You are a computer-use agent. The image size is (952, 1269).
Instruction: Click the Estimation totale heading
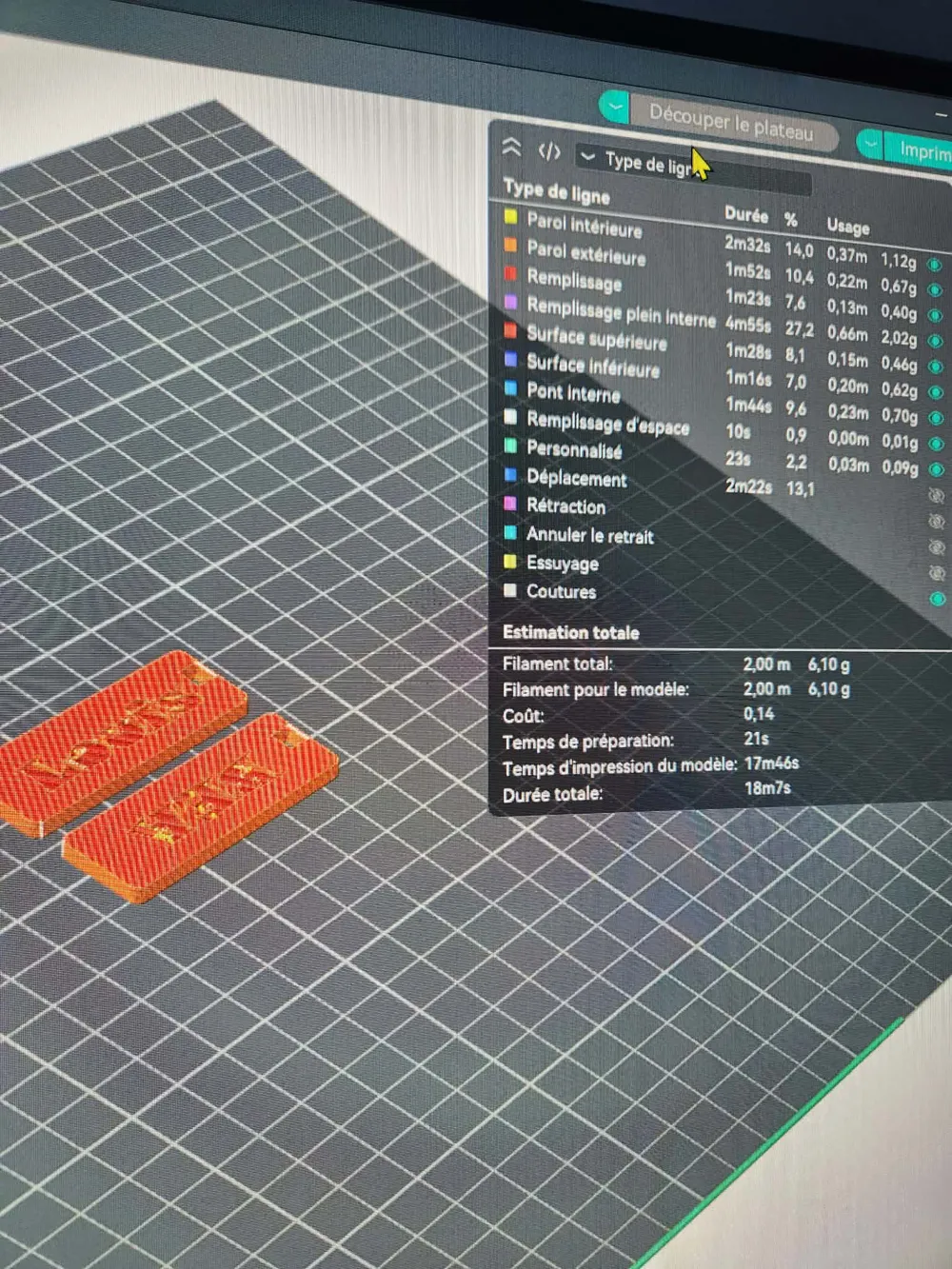570,632
